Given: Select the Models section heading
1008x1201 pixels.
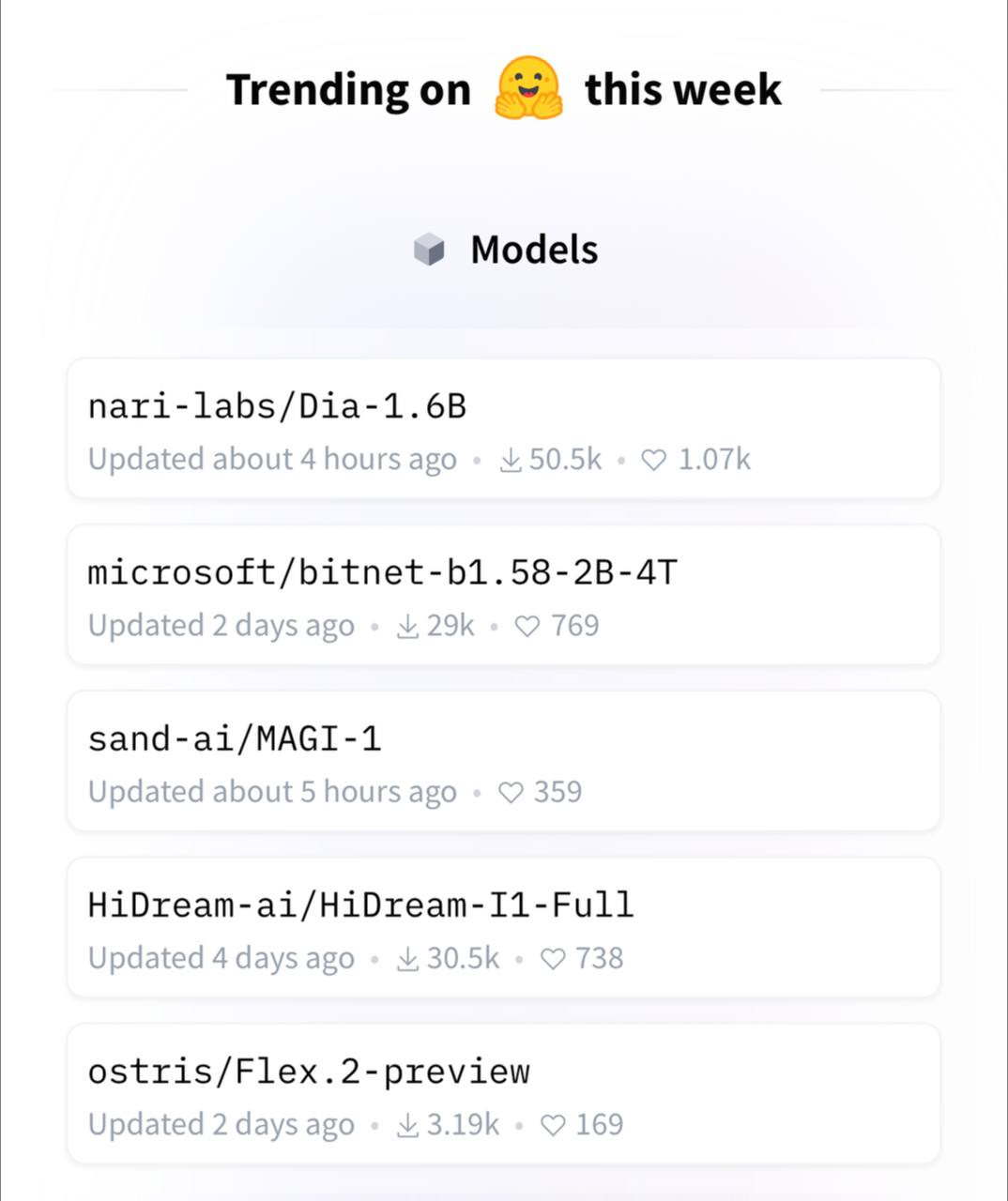Looking at the screenshot, I should (x=534, y=250).
